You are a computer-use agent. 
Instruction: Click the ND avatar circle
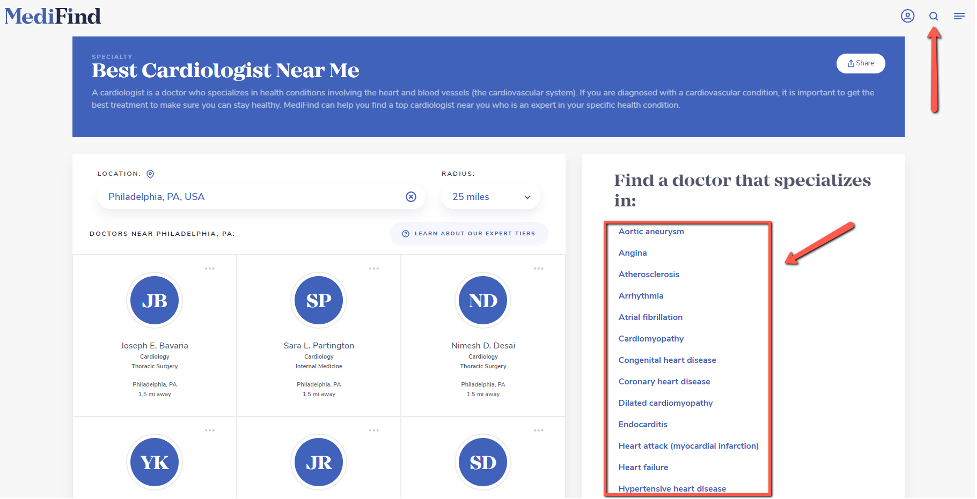coord(483,300)
